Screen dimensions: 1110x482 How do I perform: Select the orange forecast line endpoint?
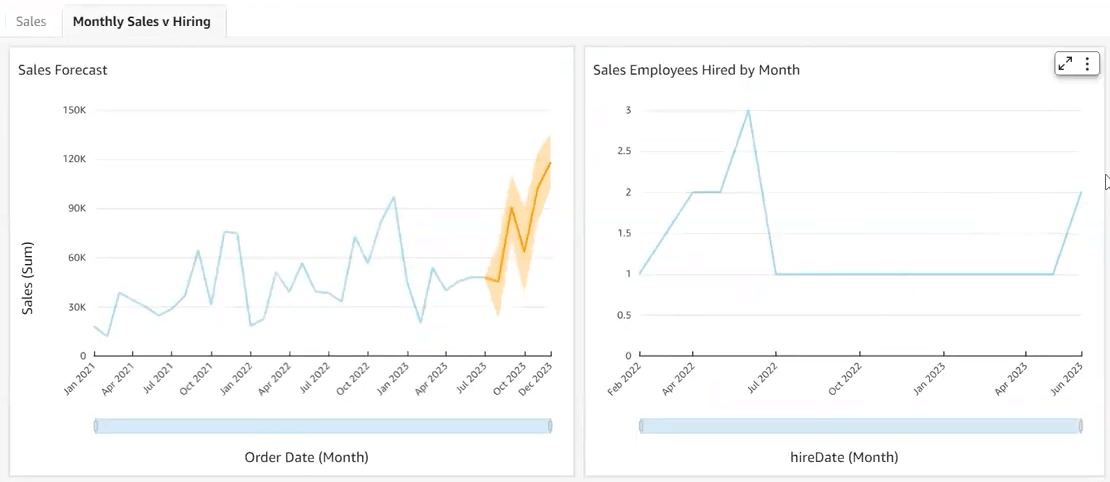[x=550, y=163]
